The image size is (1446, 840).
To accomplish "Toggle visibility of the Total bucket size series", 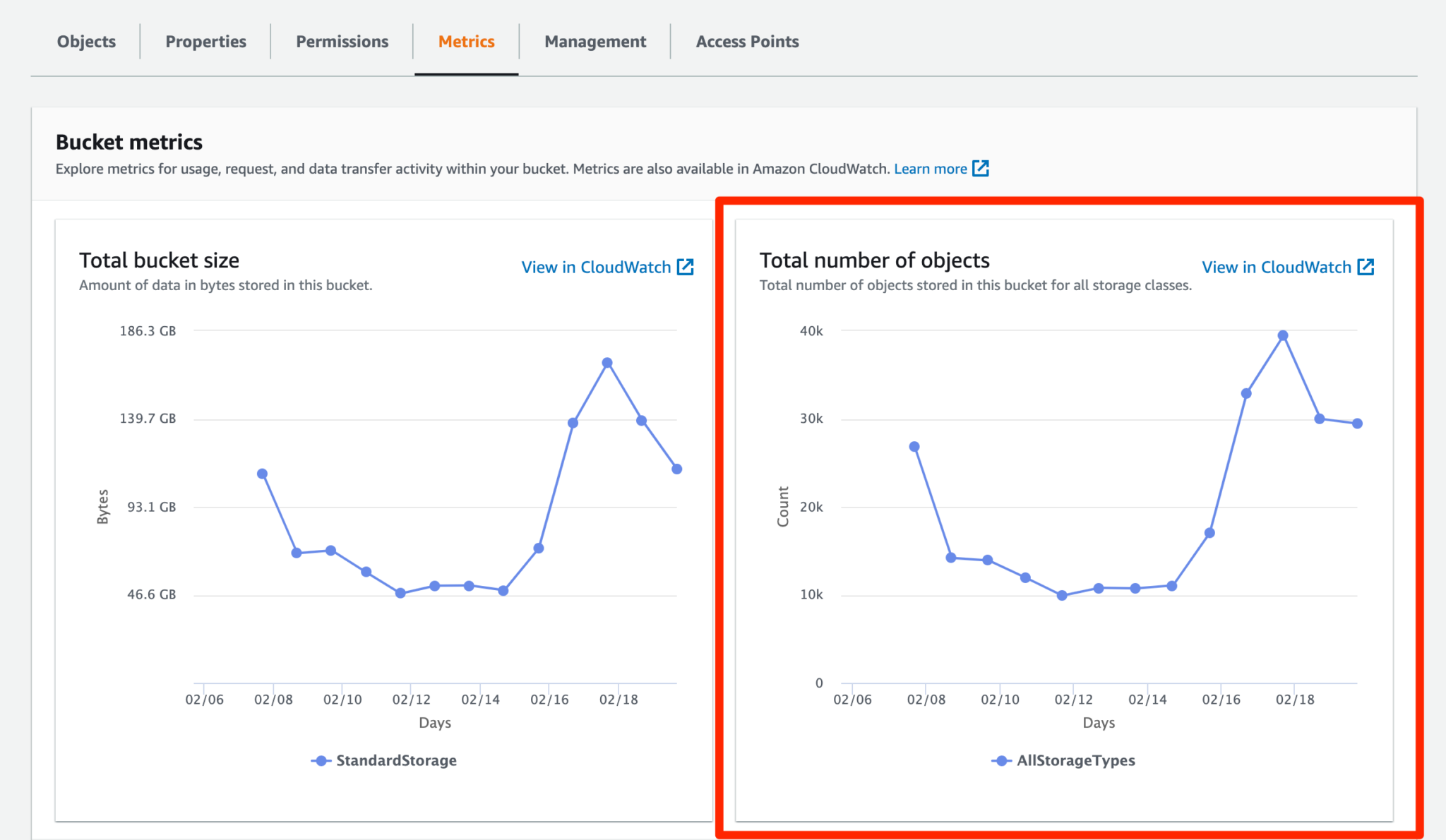I will 396,760.
